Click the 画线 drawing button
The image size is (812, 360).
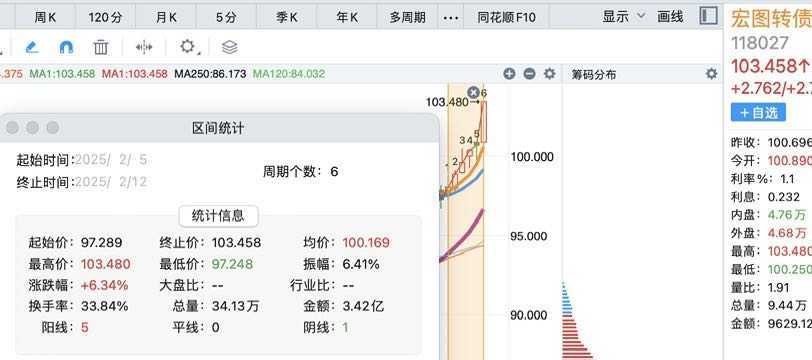click(x=670, y=17)
